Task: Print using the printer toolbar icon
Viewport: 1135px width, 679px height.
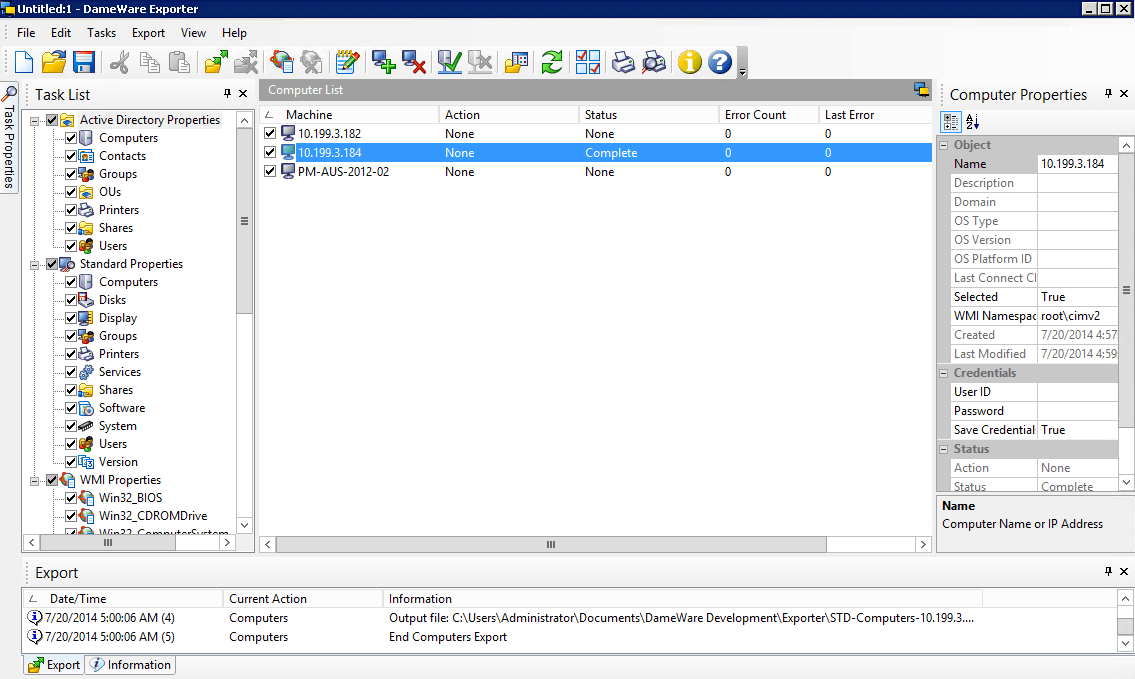Action: [623, 62]
